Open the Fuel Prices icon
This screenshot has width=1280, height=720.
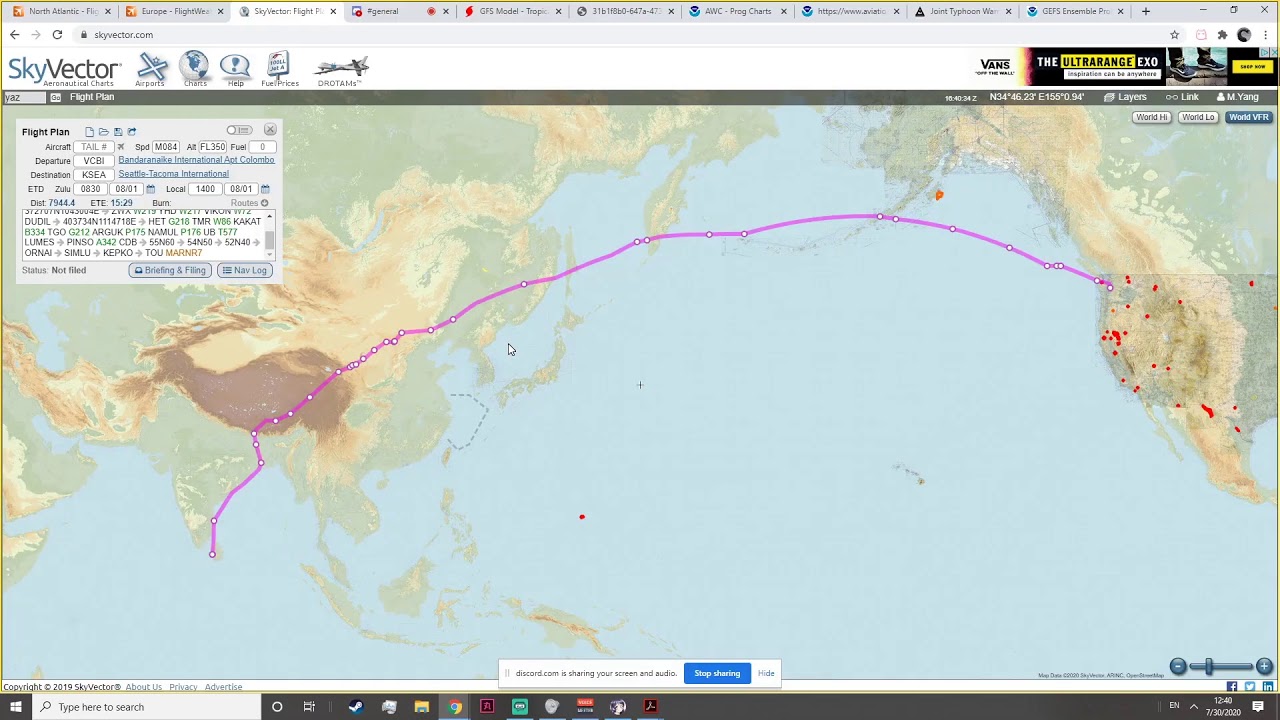coord(280,70)
